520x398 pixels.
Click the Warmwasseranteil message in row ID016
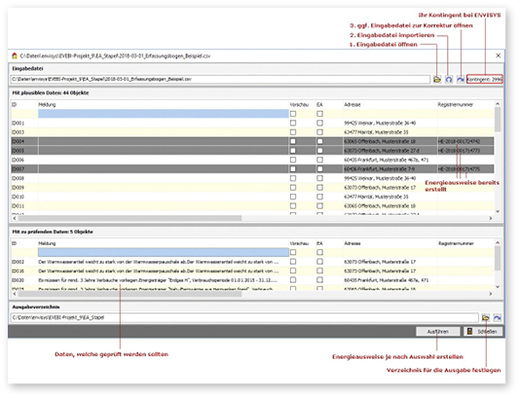(158, 271)
